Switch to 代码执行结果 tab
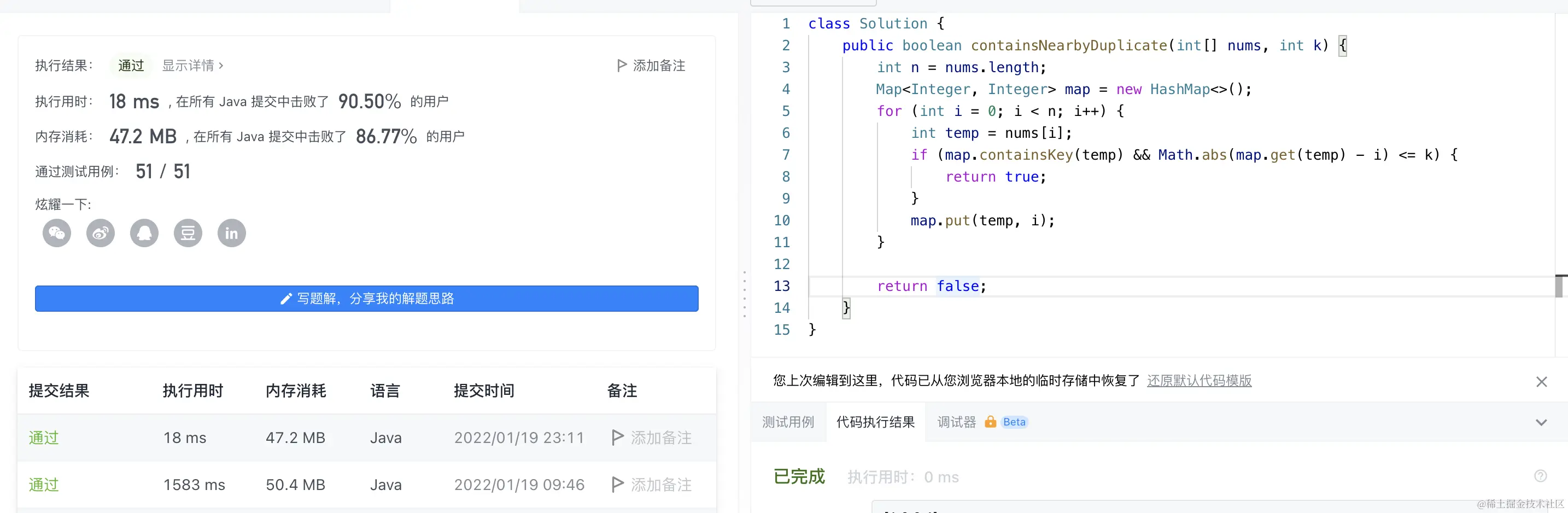 875,422
